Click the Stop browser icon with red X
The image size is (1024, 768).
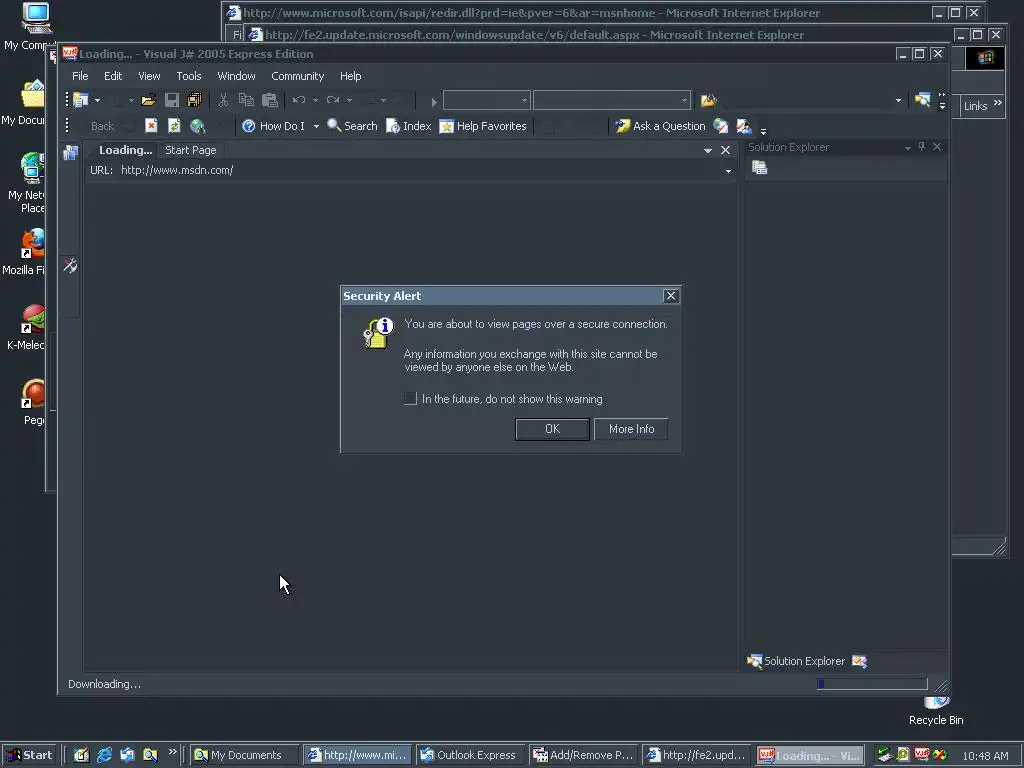pos(151,125)
